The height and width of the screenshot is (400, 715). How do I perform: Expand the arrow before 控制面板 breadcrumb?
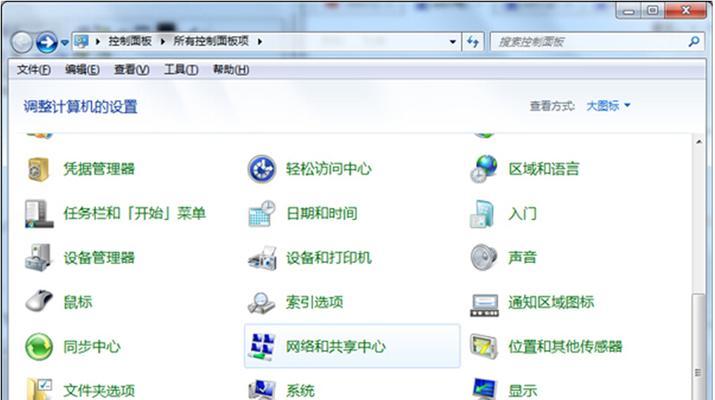coord(98,42)
